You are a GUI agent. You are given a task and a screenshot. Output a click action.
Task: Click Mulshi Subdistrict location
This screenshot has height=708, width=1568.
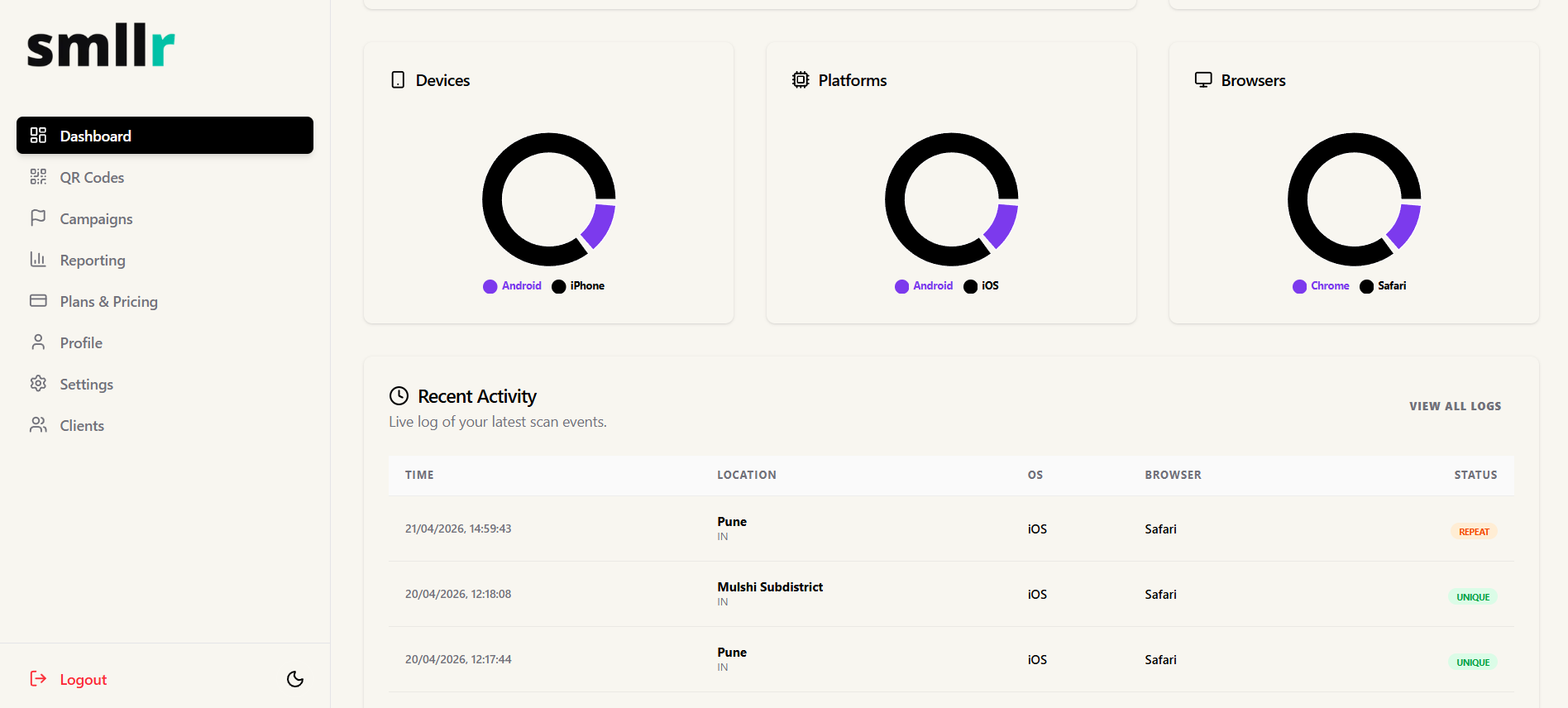pyautogui.click(x=770, y=586)
